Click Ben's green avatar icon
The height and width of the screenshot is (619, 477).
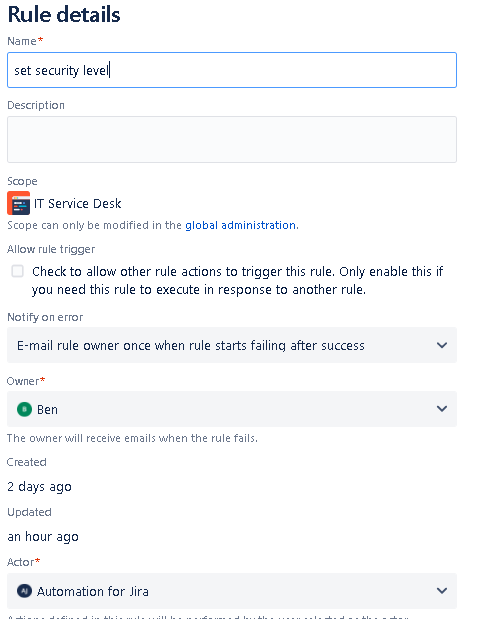point(24,409)
